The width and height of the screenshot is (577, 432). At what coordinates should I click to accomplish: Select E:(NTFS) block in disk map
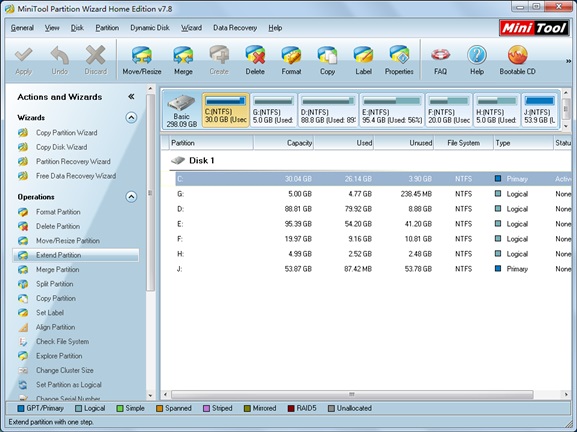tap(392, 110)
